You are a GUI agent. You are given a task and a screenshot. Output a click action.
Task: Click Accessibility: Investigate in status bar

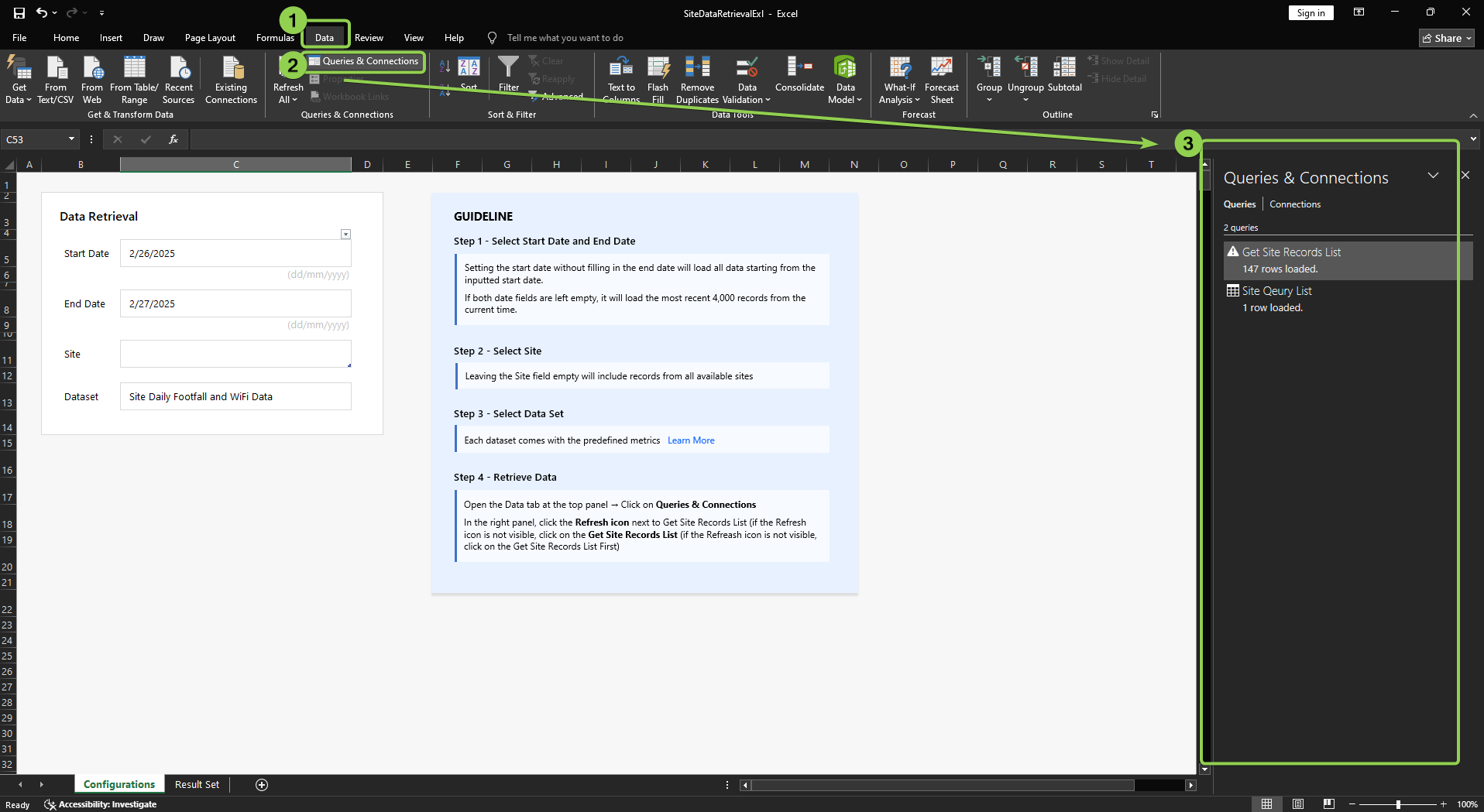point(101,804)
